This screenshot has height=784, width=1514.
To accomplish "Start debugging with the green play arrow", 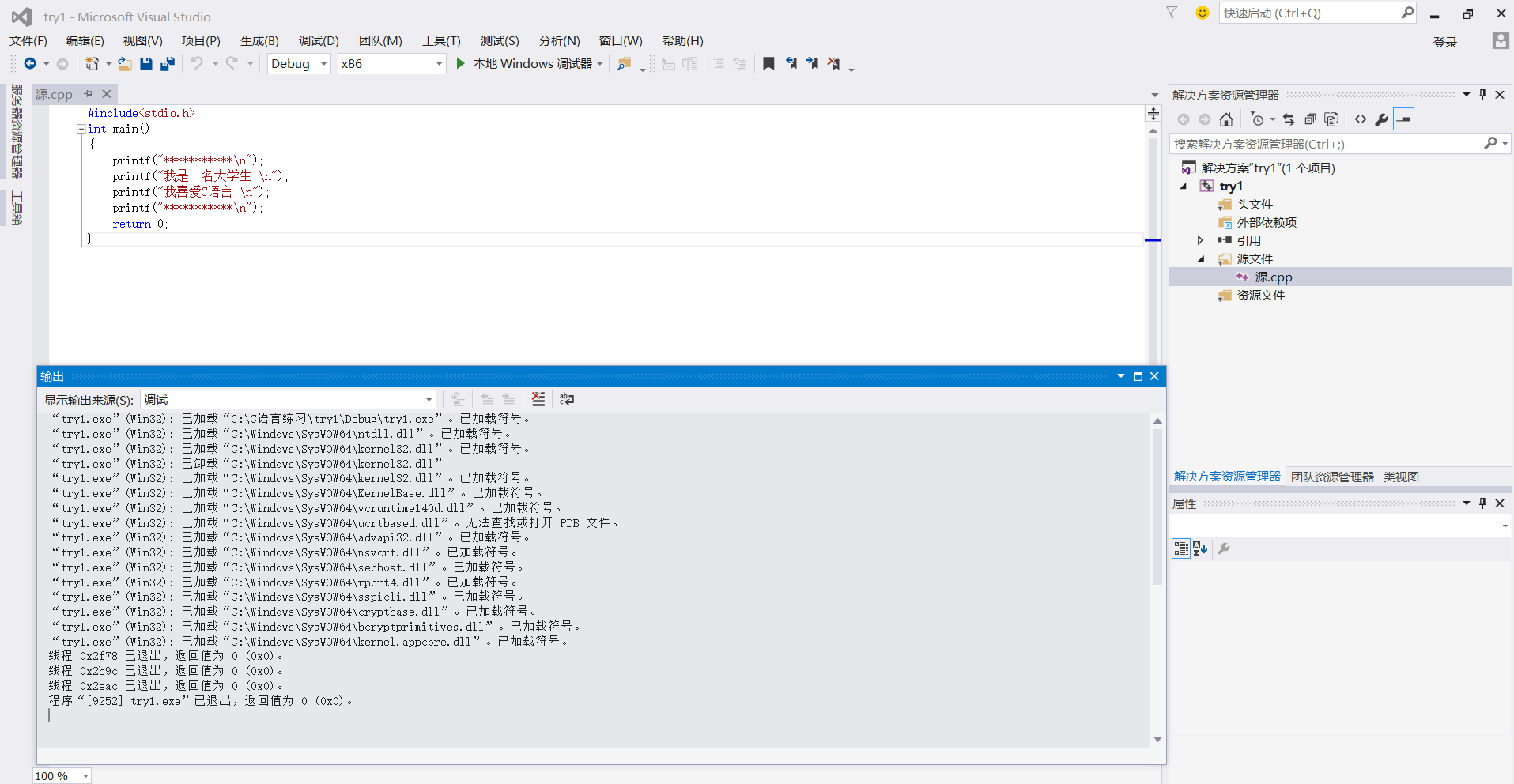I will 461,63.
